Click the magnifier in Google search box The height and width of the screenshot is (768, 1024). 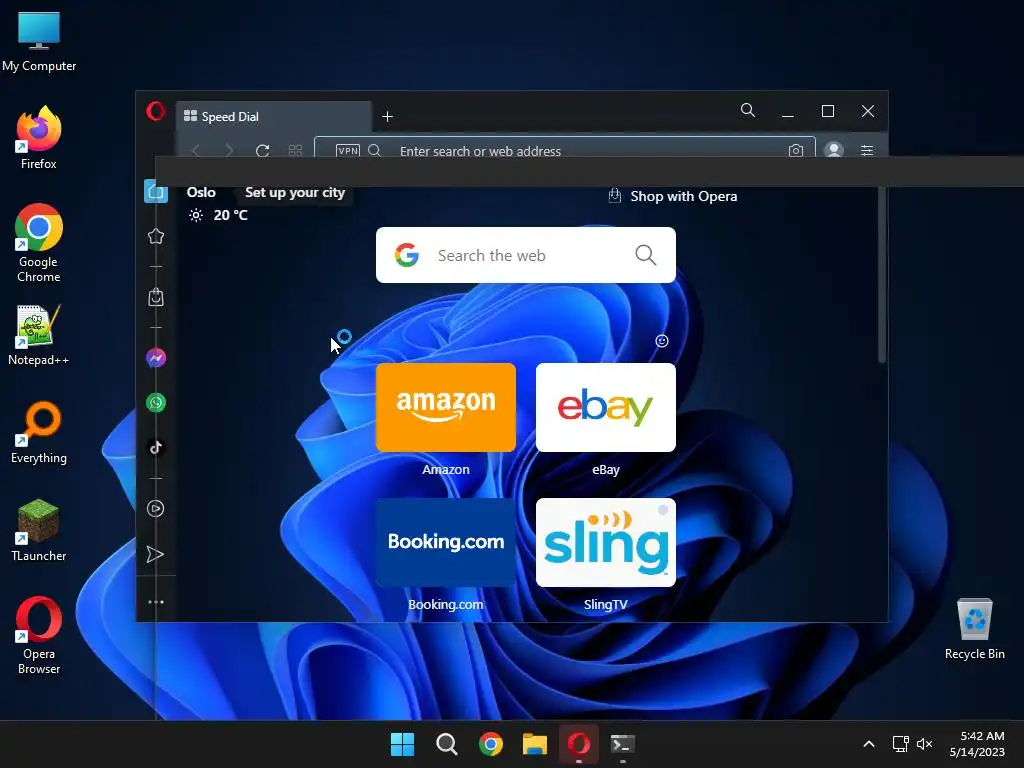click(x=646, y=255)
